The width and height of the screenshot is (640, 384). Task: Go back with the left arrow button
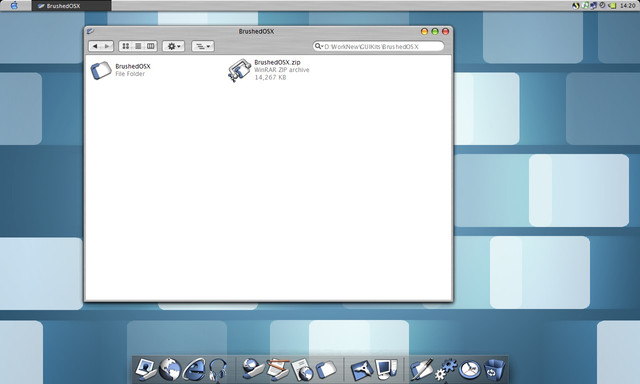[95, 46]
